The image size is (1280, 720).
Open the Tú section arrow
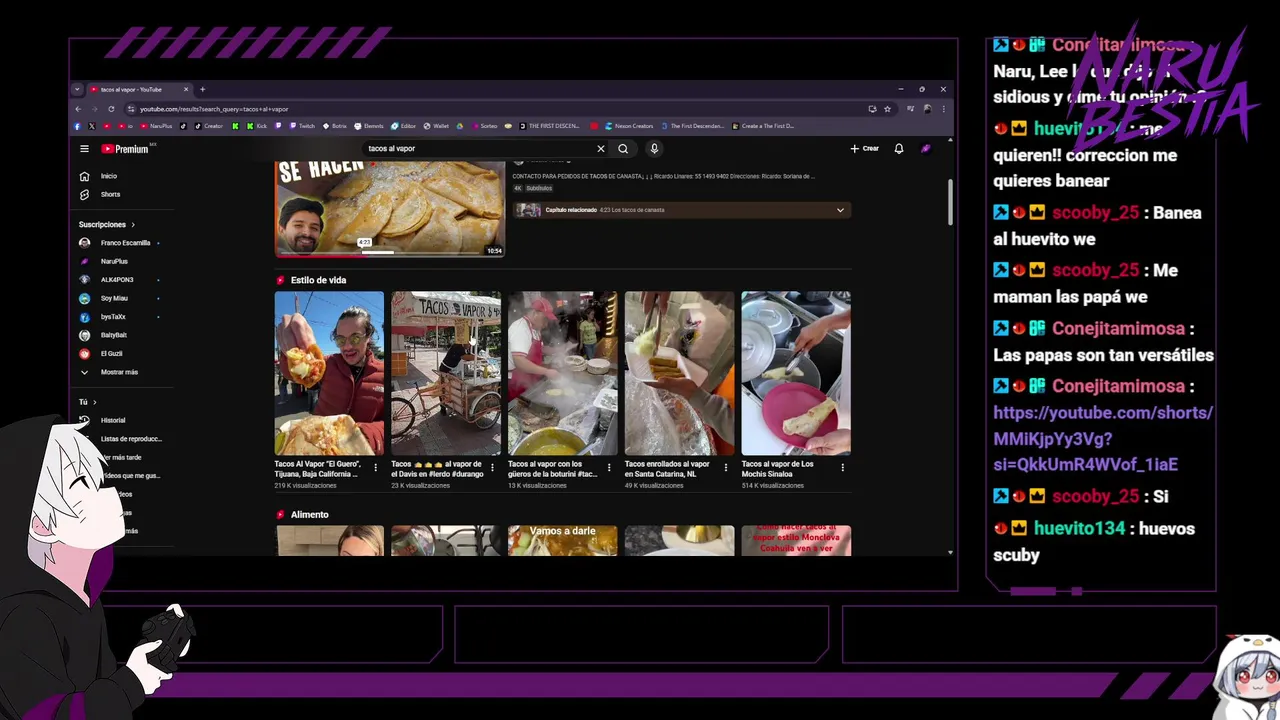tap(94, 402)
